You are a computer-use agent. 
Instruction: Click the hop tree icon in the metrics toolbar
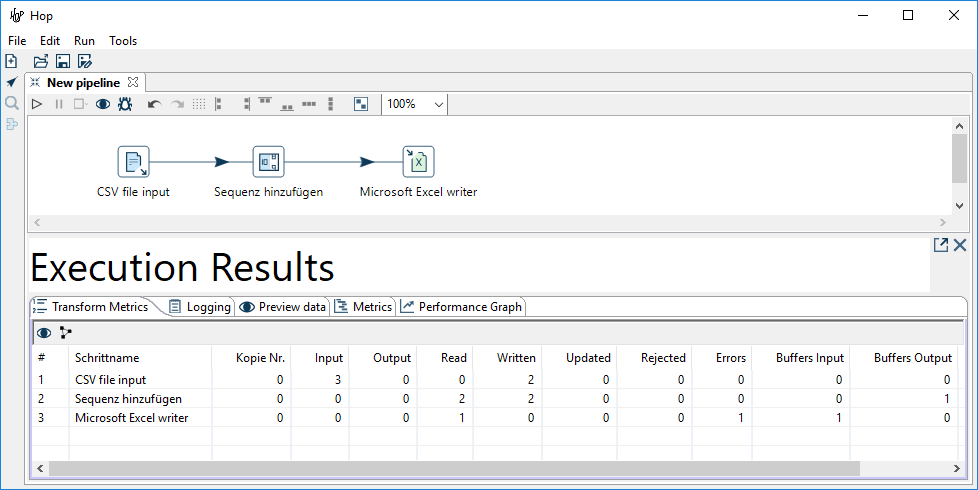[x=65, y=332]
